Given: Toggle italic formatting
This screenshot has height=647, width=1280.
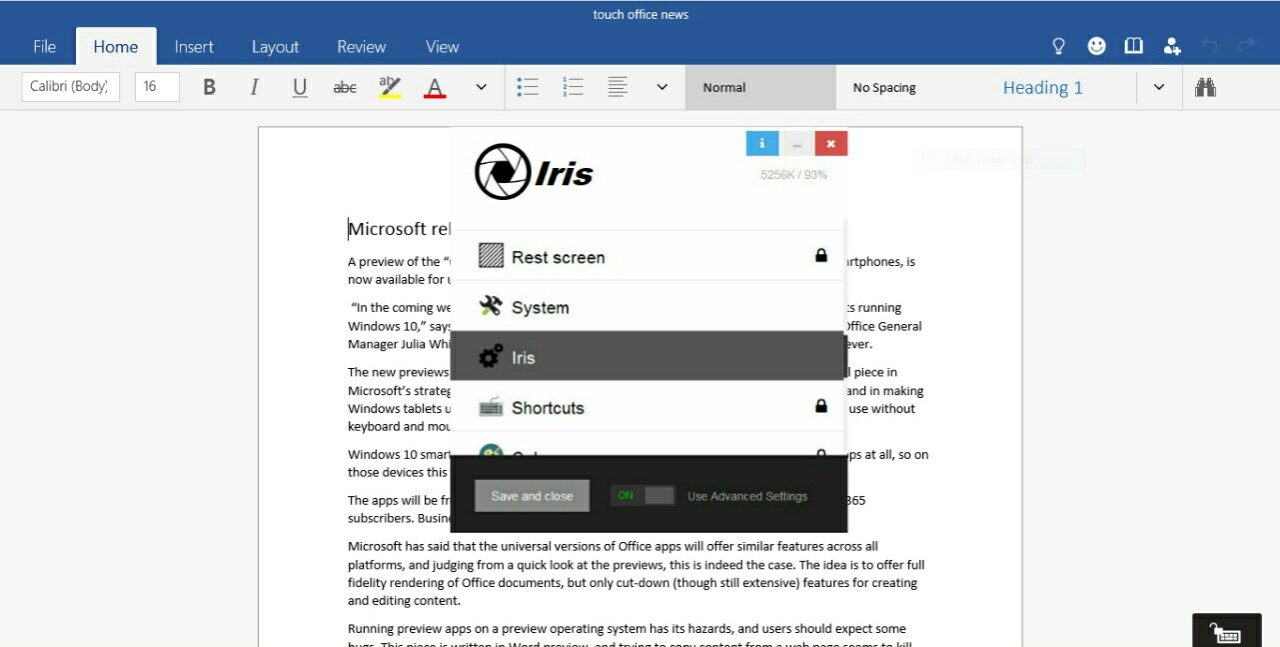Looking at the screenshot, I should [254, 87].
